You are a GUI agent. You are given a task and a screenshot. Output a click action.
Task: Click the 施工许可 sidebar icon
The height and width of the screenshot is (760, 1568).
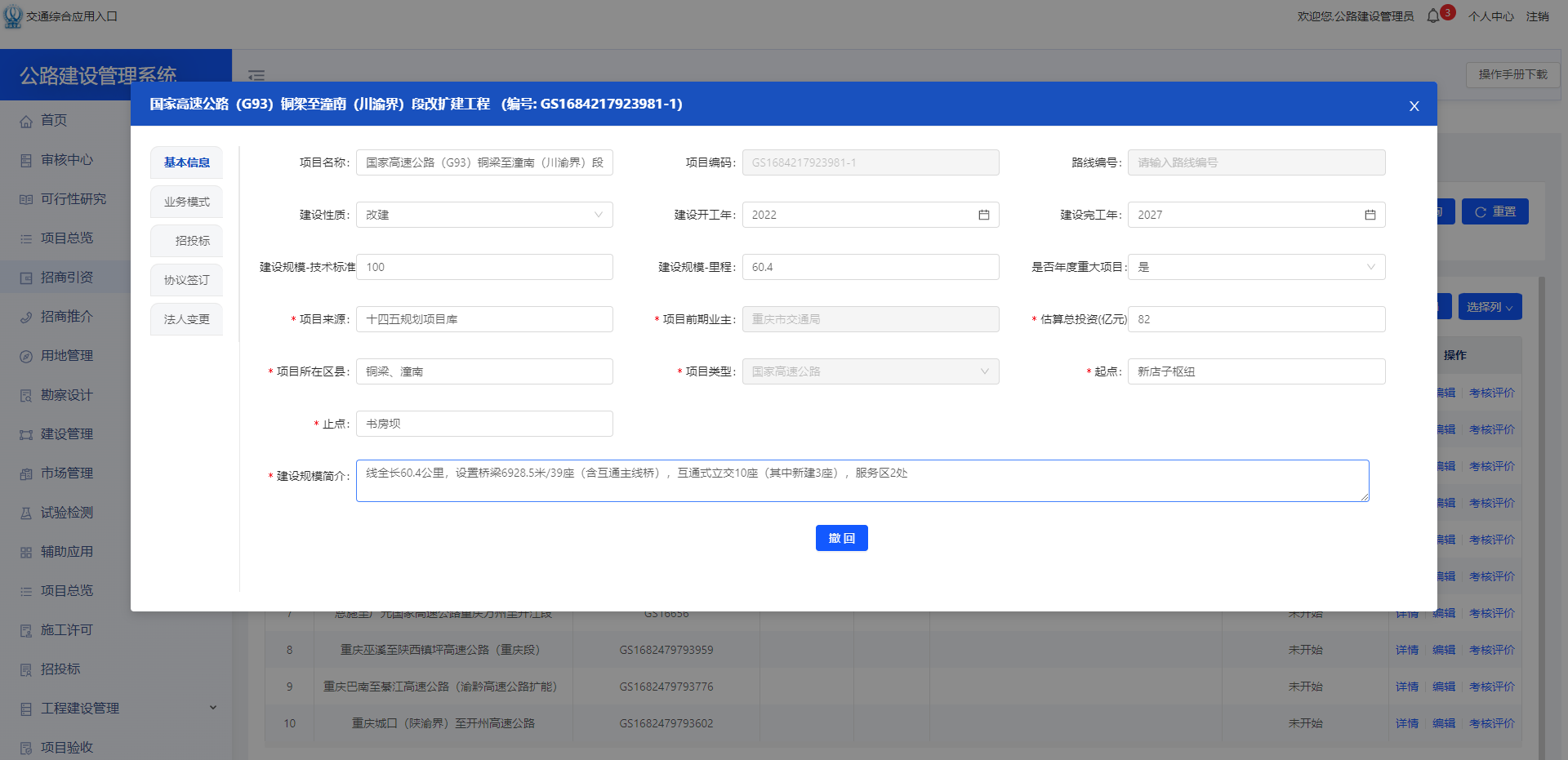tap(26, 630)
